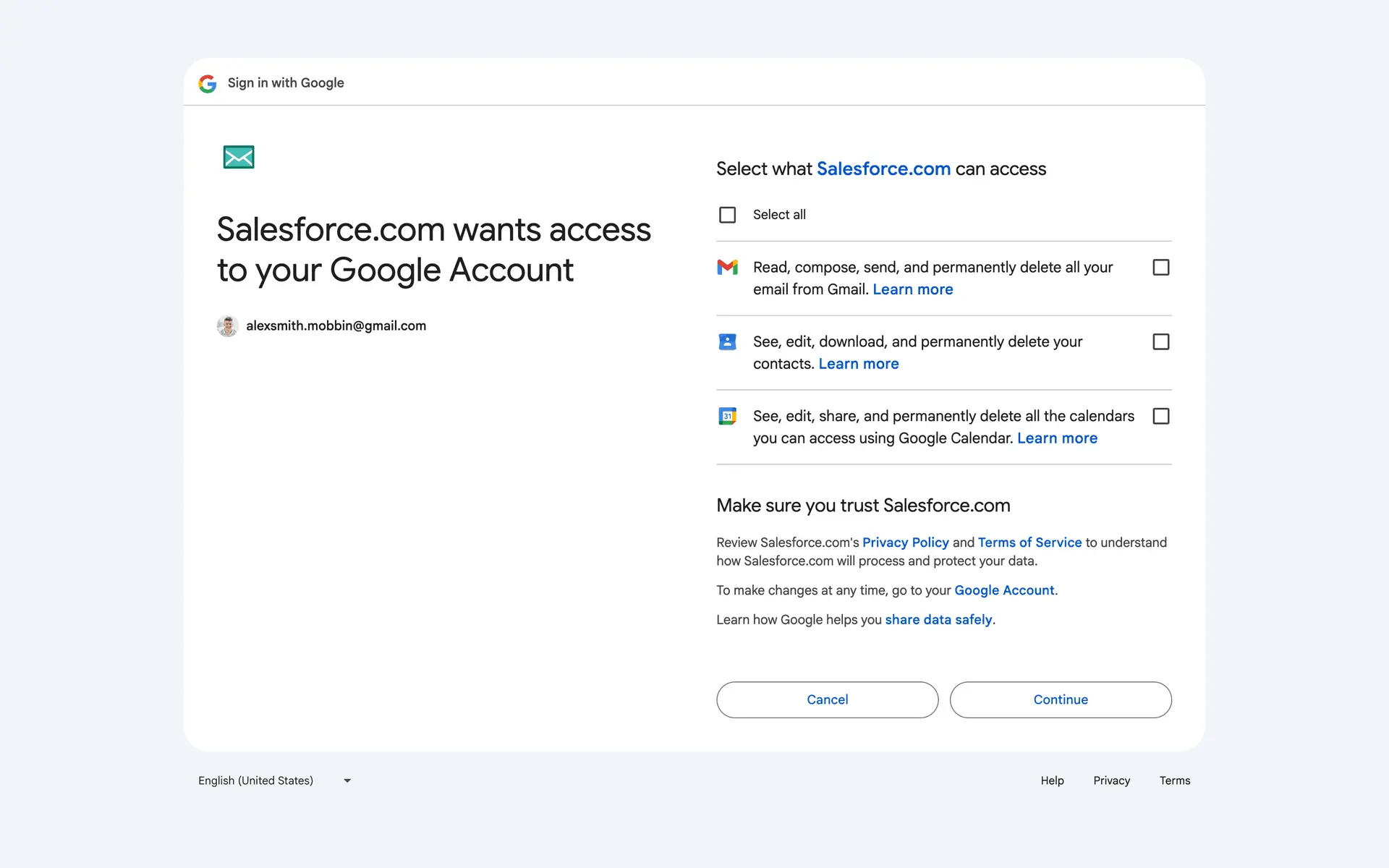Viewport: 1389px width, 868px height.
Task: Enable the Gmail access checkbox
Action: (1160, 268)
